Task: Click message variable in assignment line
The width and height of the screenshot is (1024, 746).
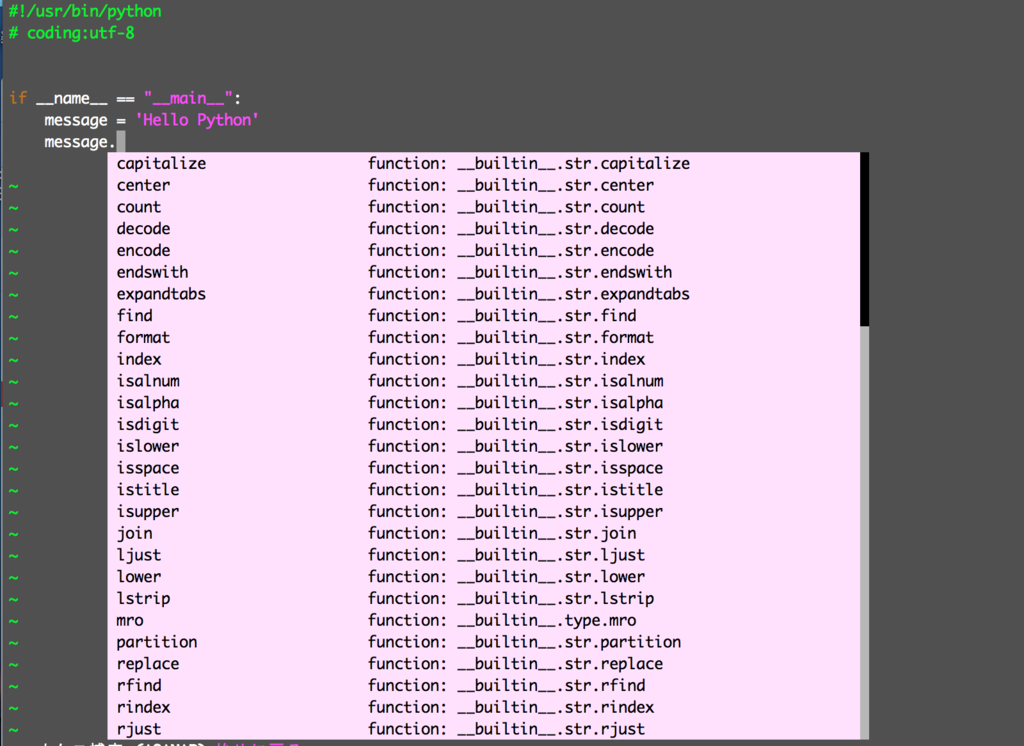Action: 76,120
